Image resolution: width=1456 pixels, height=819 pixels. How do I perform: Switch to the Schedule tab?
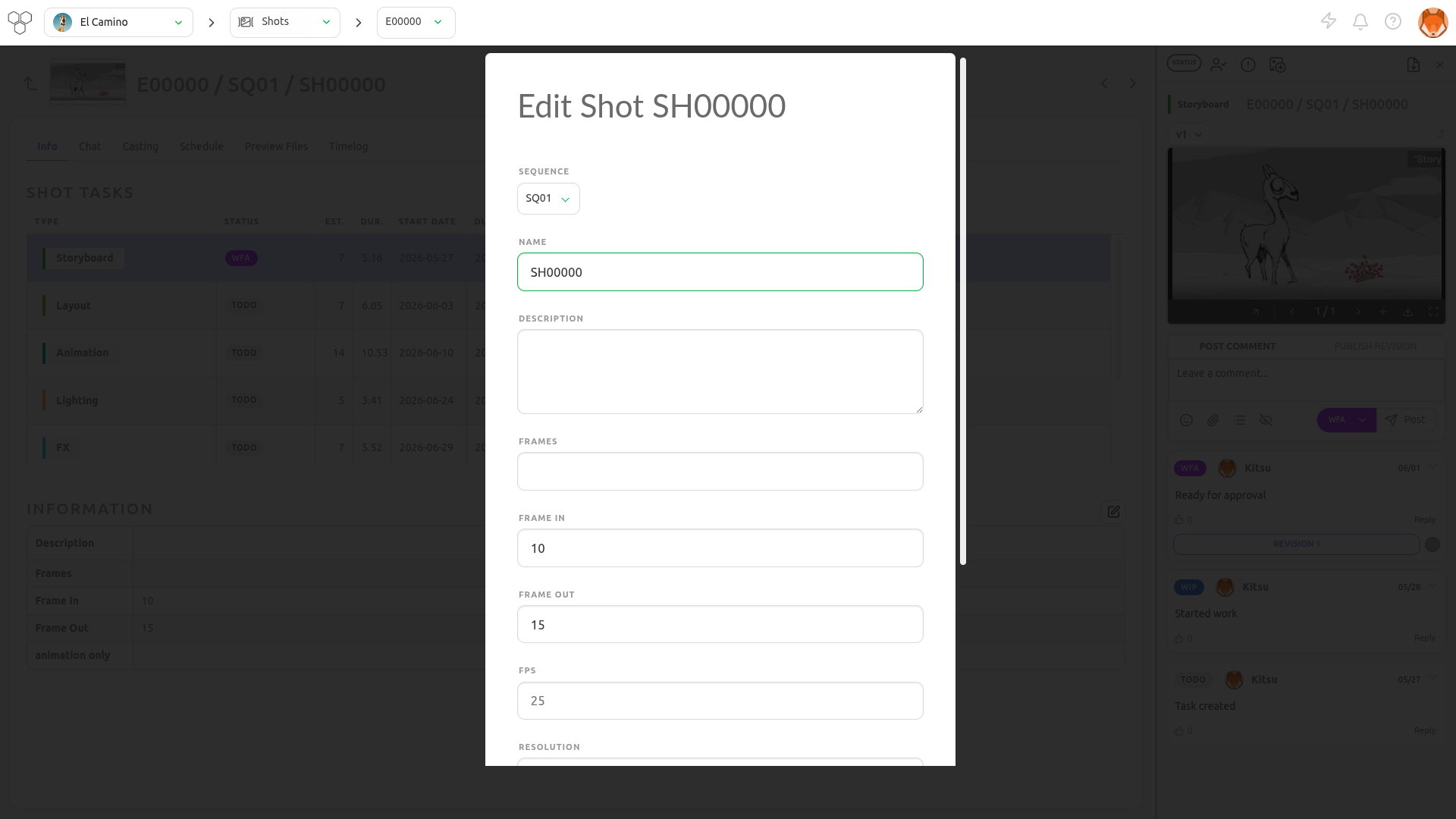(x=202, y=146)
